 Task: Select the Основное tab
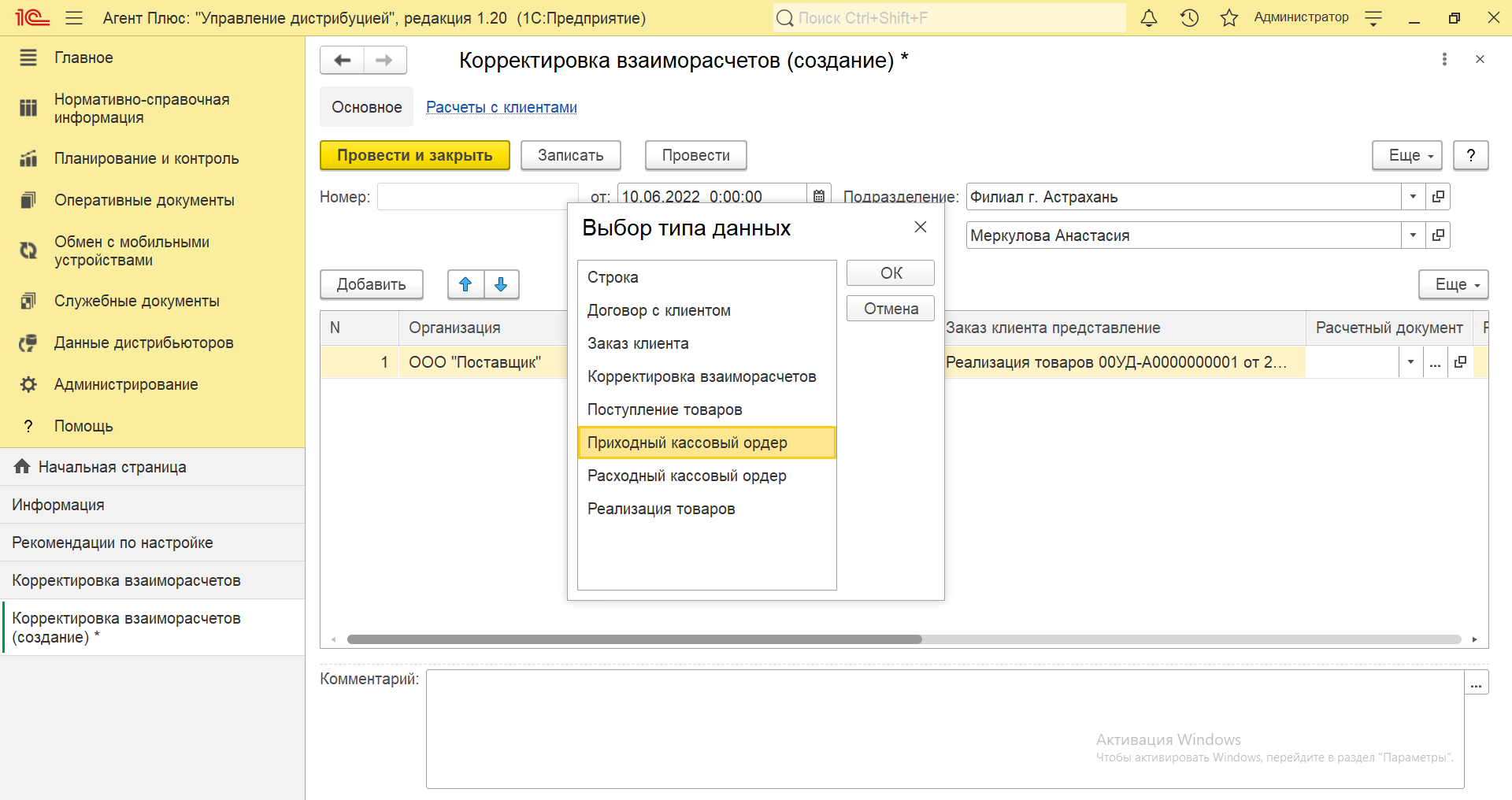pyautogui.click(x=366, y=107)
